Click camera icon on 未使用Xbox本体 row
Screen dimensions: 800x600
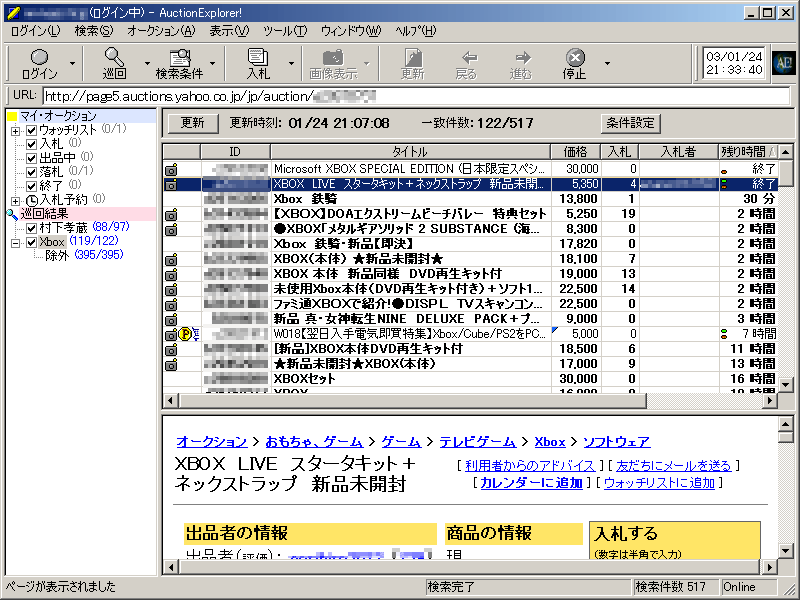[171, 290]
